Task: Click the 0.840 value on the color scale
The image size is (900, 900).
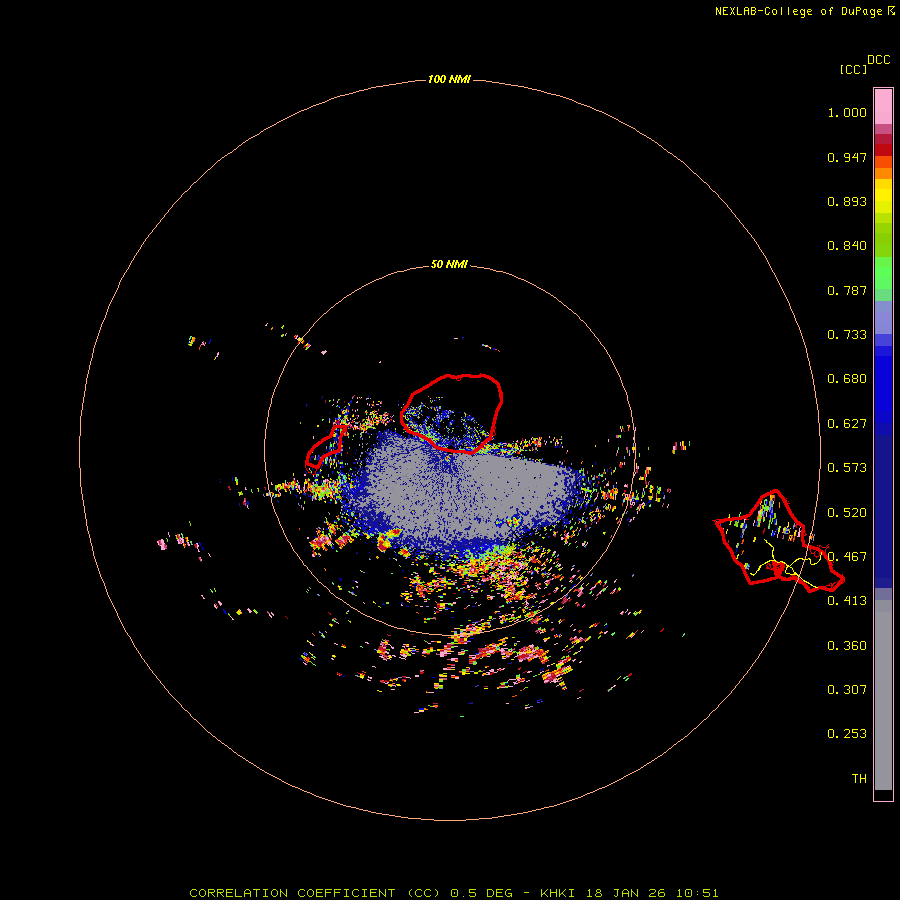Action: click(847, 246)
